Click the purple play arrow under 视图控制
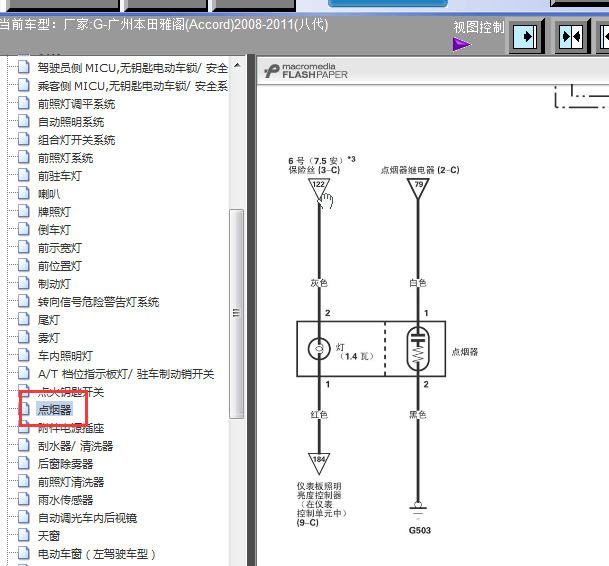609x566 pixels. click(x=462, y=44)
